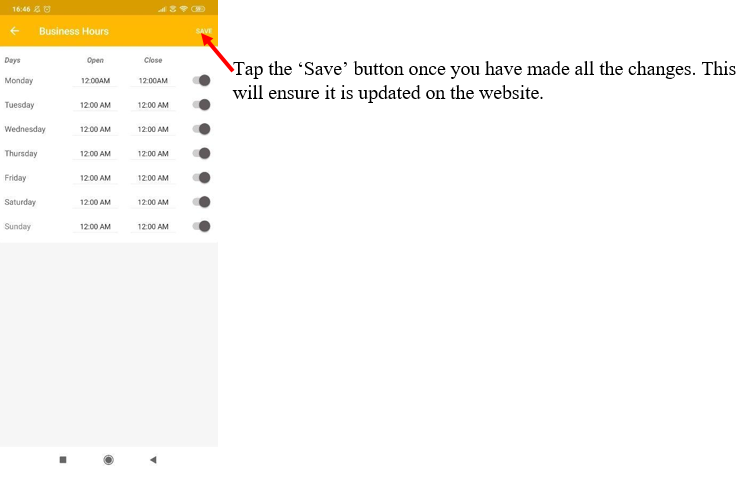Open Monday opening time picker

[x=95, y=80]
